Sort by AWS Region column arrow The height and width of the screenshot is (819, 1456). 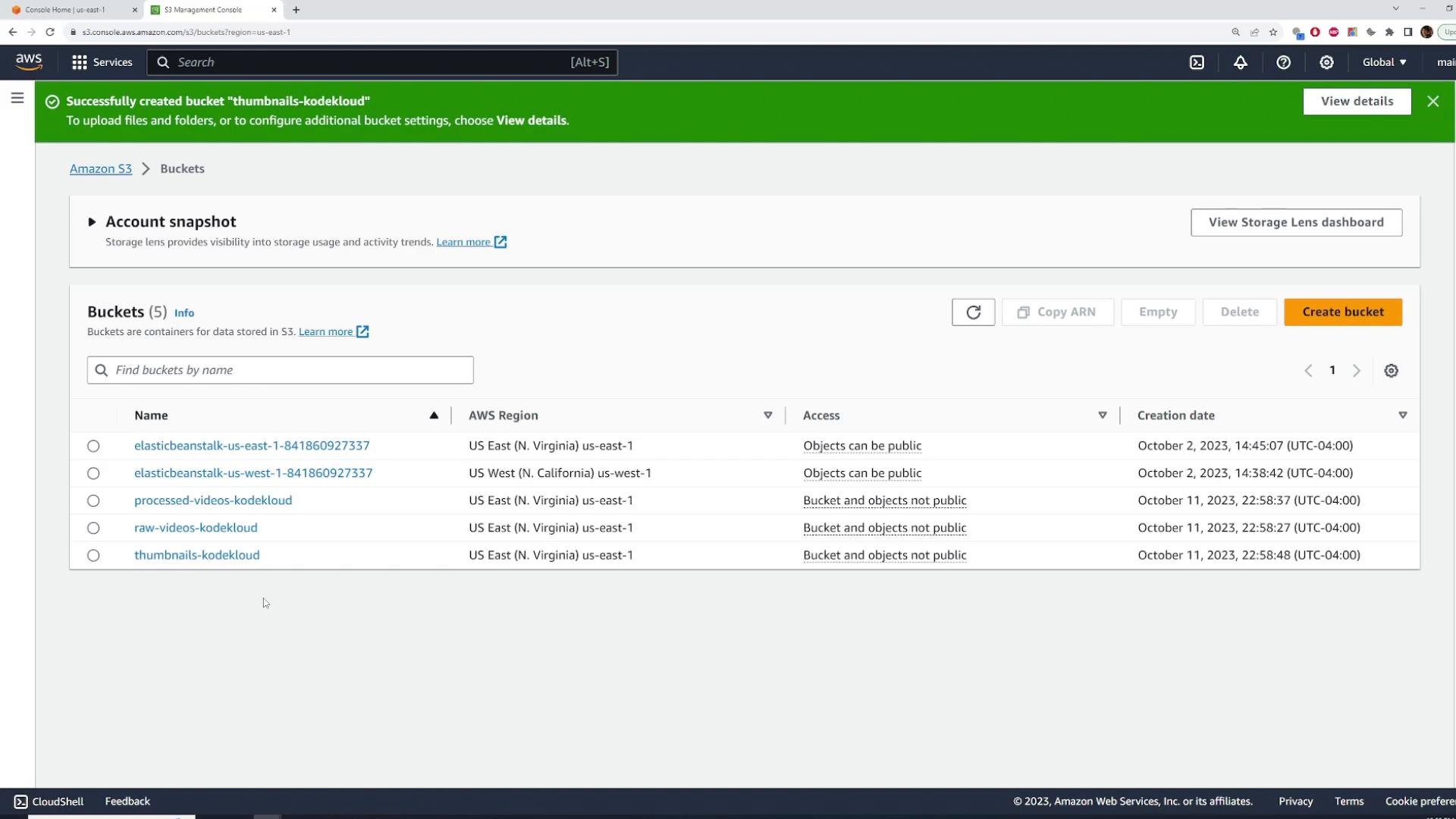(767, 415)
